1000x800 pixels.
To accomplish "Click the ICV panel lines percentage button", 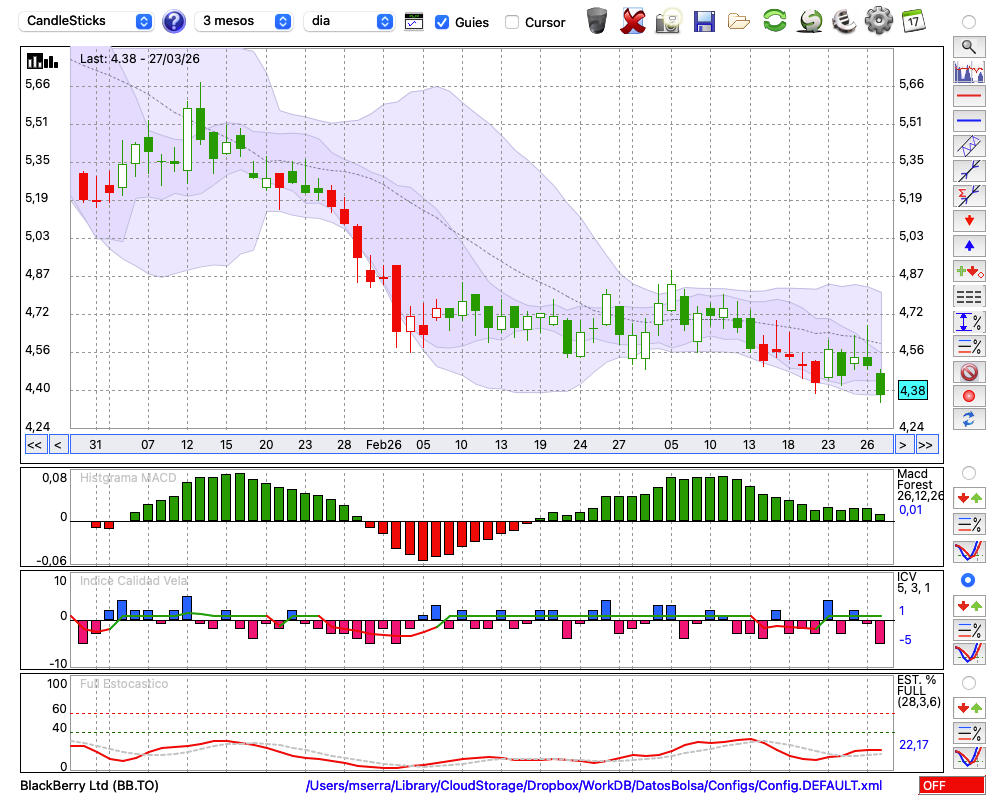I will tap(969, 630).
